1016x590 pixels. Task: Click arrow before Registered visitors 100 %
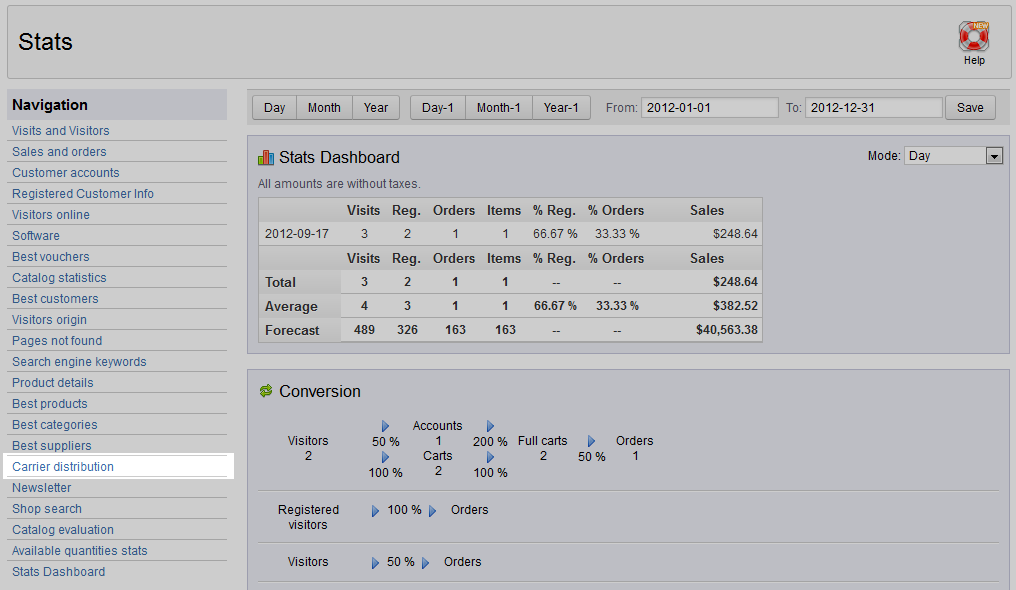[375, 511]
